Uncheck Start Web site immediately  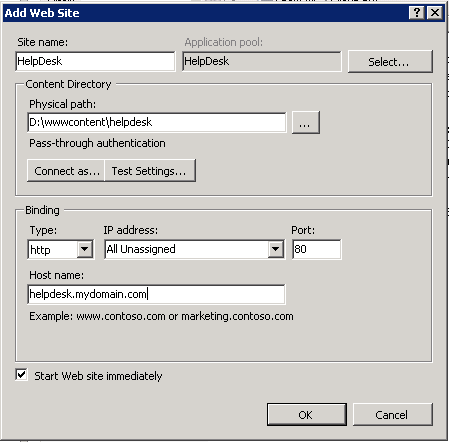point(22,375)
